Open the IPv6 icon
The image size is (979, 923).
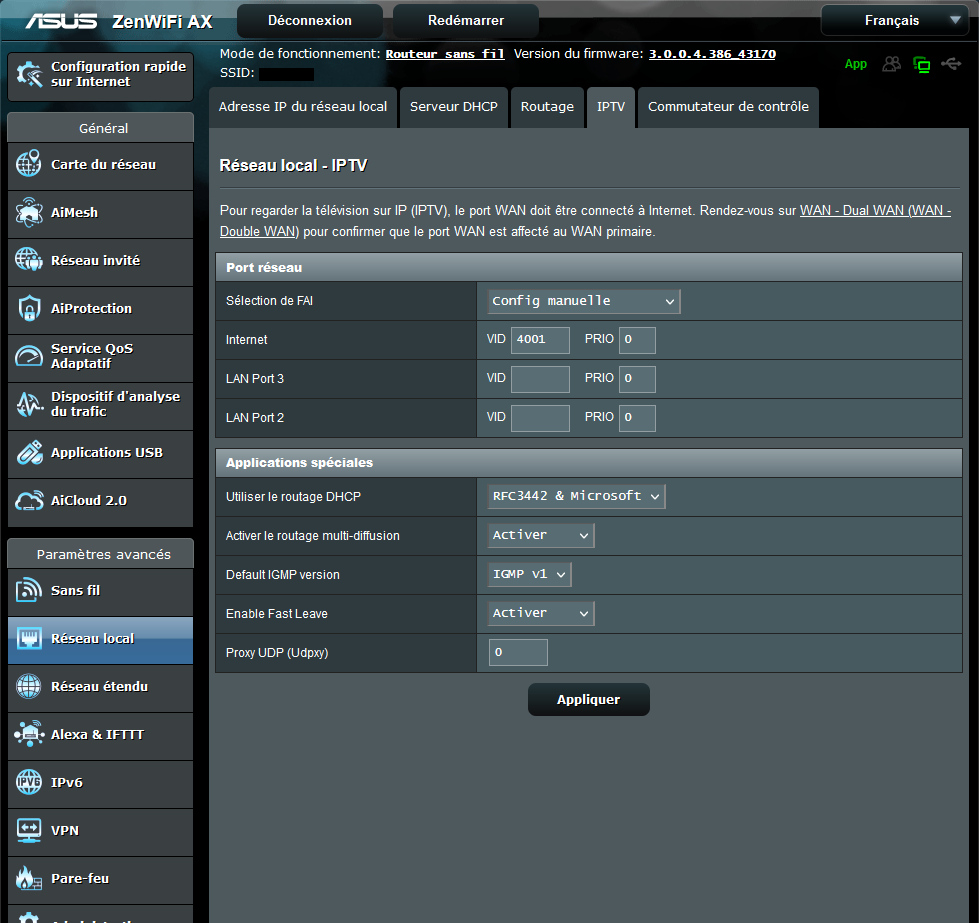coord(29,782)
